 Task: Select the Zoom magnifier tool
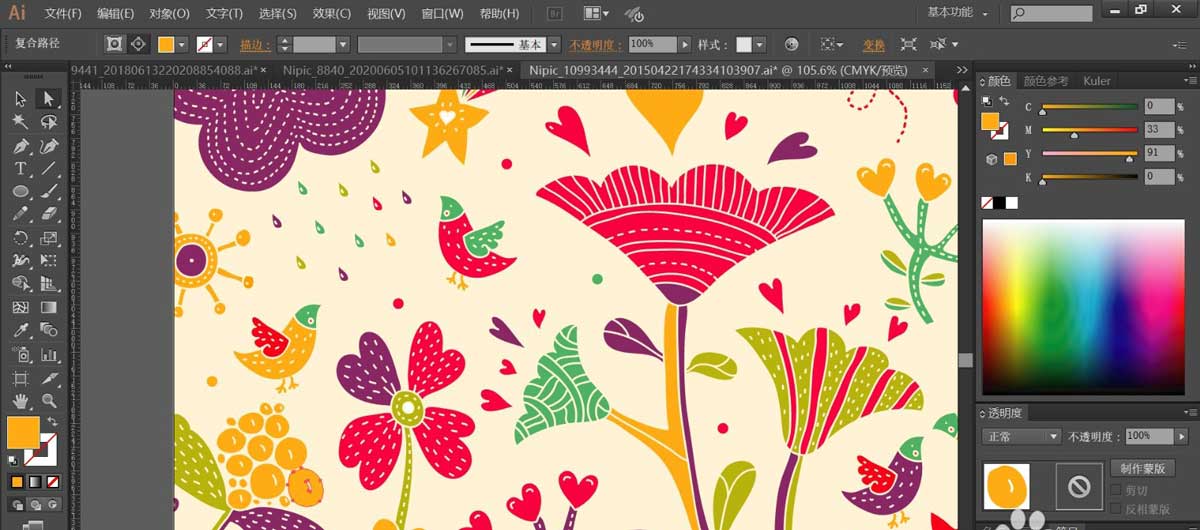pos(47,400)
